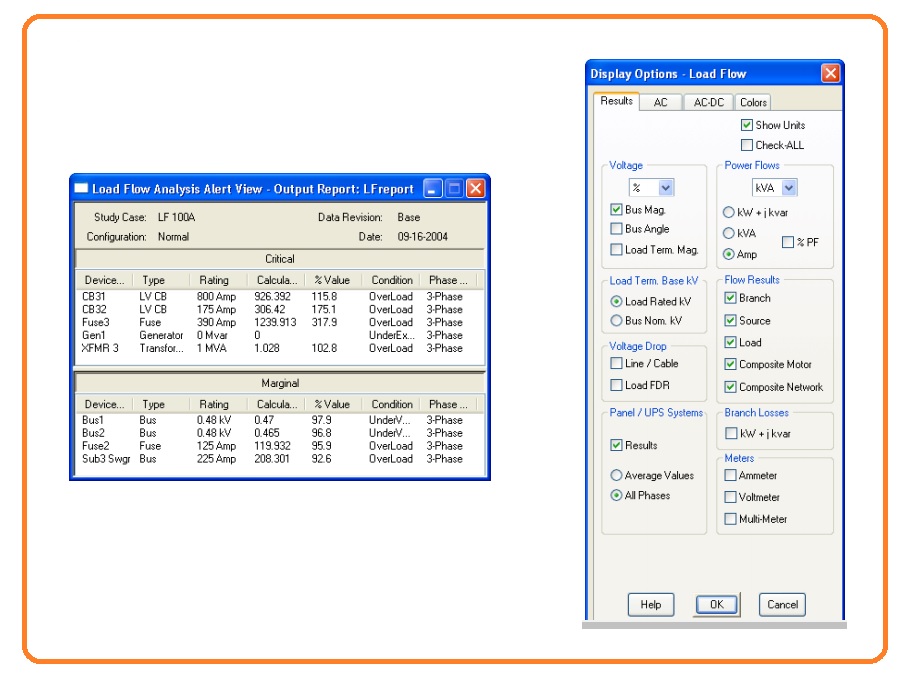
Task: Close the Display Options Load Flow dialog
Action: click(830, 73)
